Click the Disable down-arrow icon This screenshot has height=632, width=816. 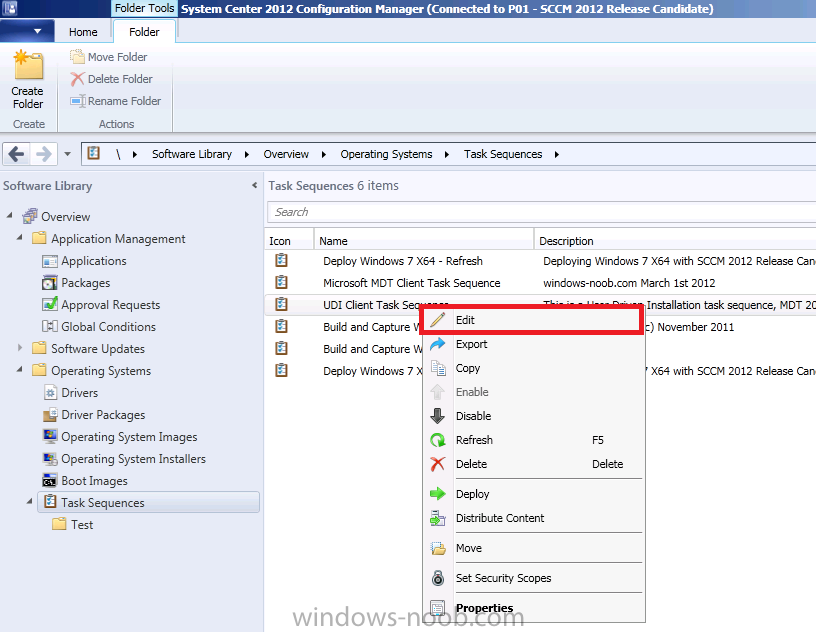pos(438,415)
